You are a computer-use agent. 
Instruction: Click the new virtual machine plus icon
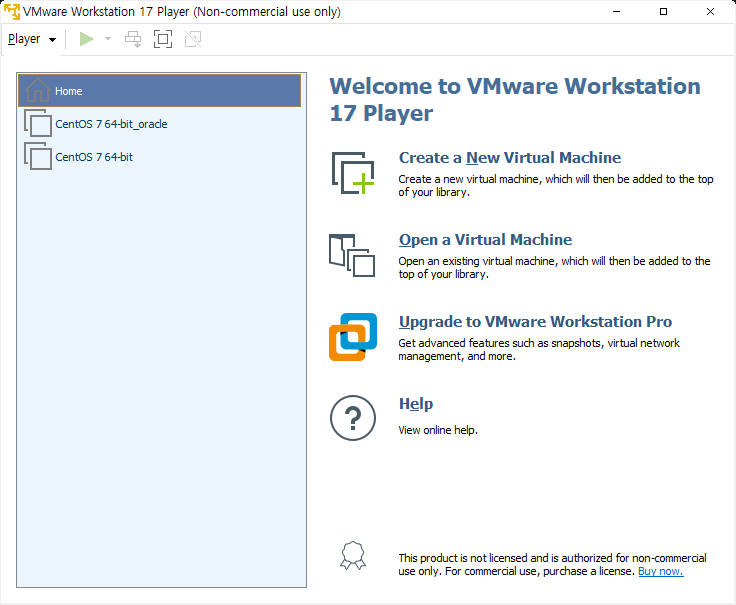[353, 173]
